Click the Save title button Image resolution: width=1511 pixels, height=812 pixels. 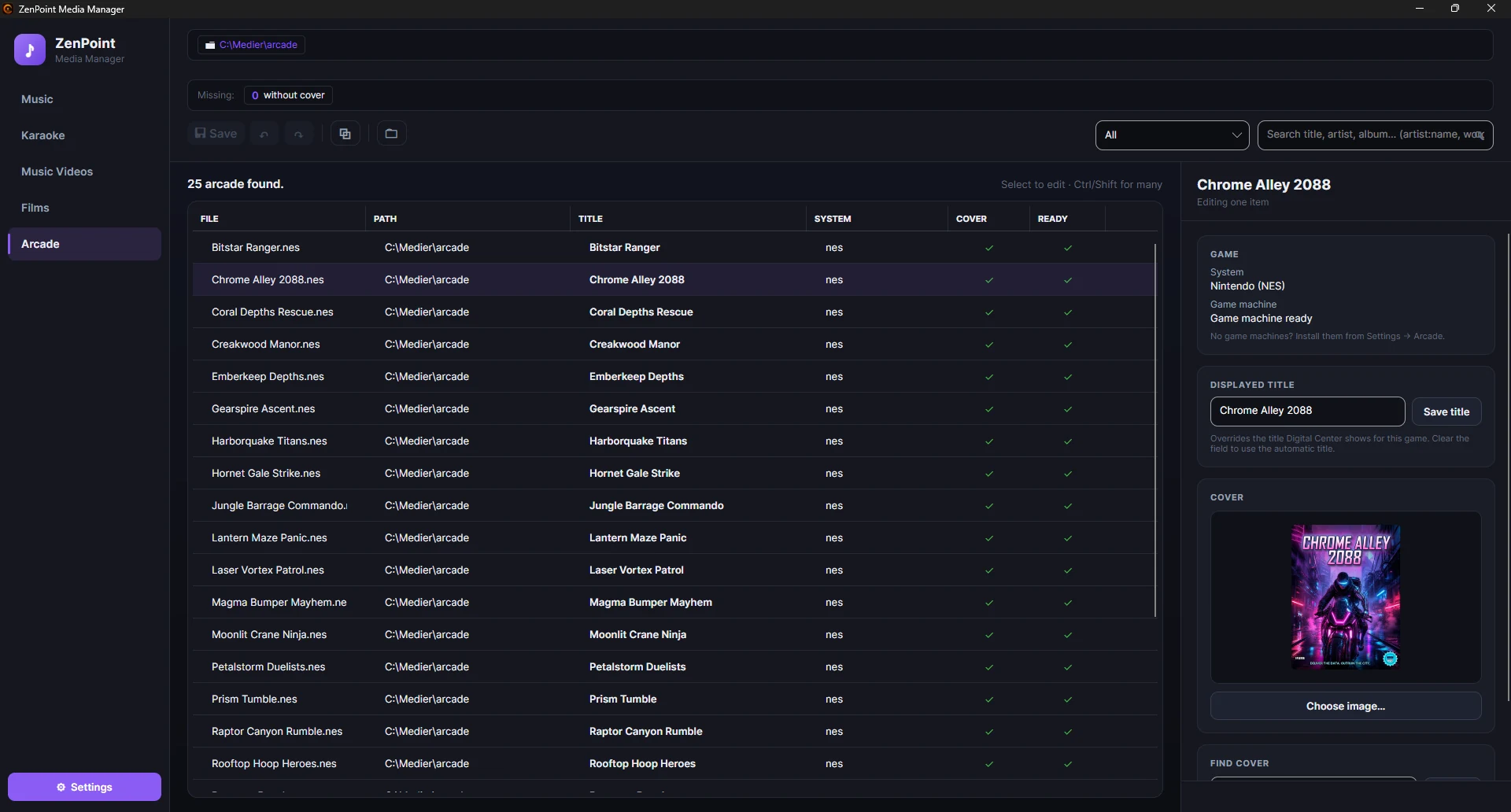click(1446, 412)
